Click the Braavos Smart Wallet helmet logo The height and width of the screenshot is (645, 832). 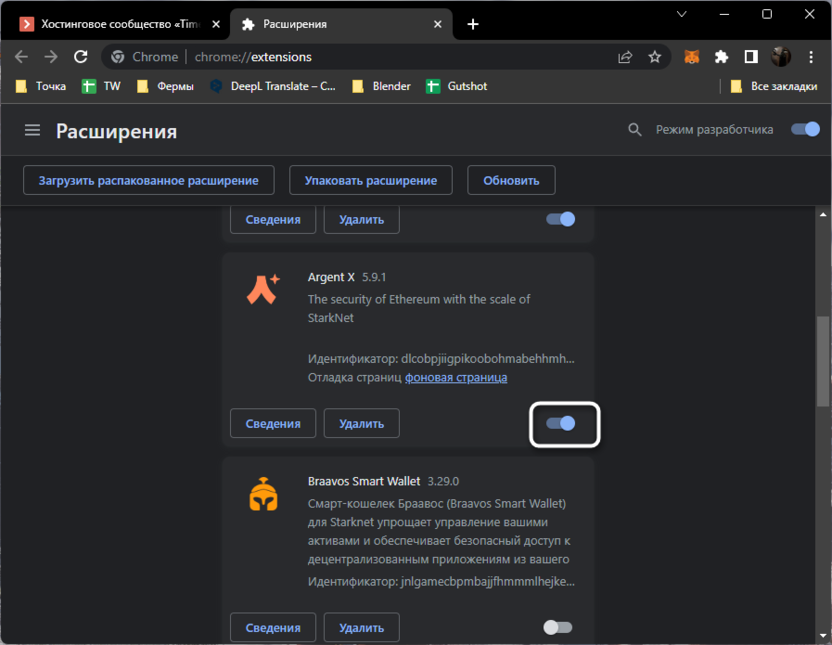[x=263, y=494]
